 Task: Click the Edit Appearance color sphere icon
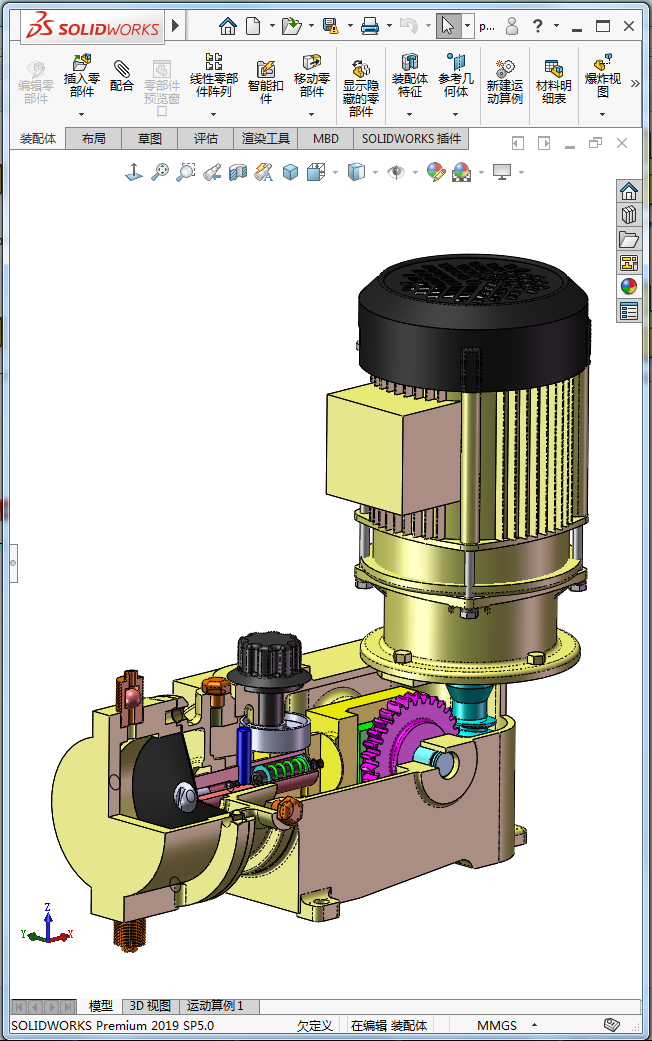coord(435,173)
